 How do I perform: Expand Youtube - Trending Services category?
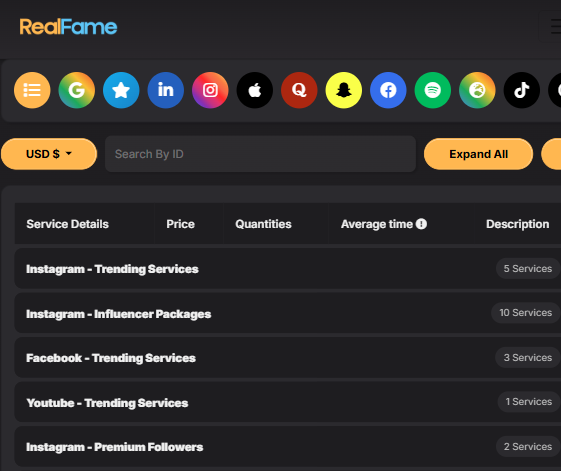287,402
